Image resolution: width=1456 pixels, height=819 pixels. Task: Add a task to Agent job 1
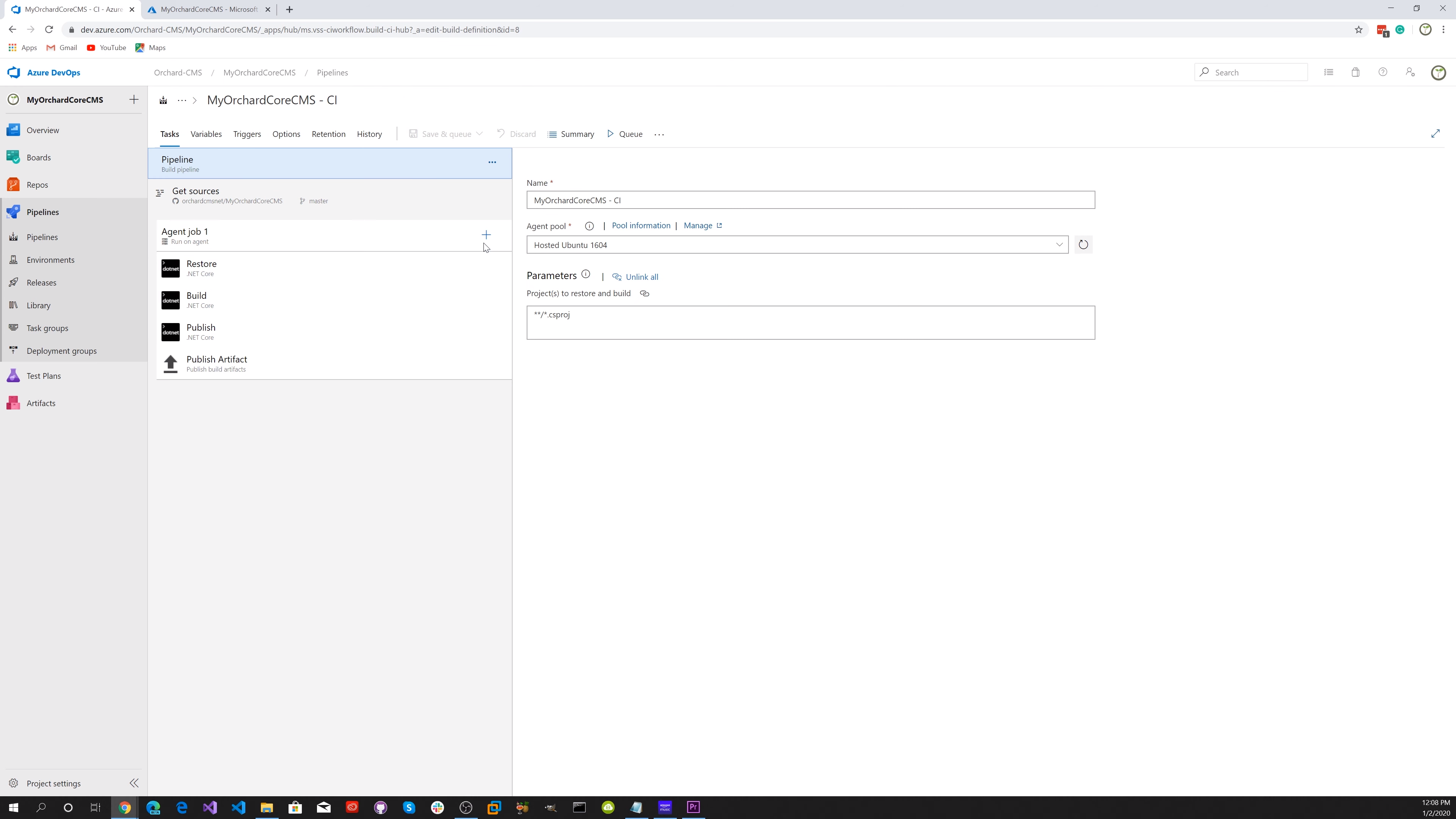point(486,235)
